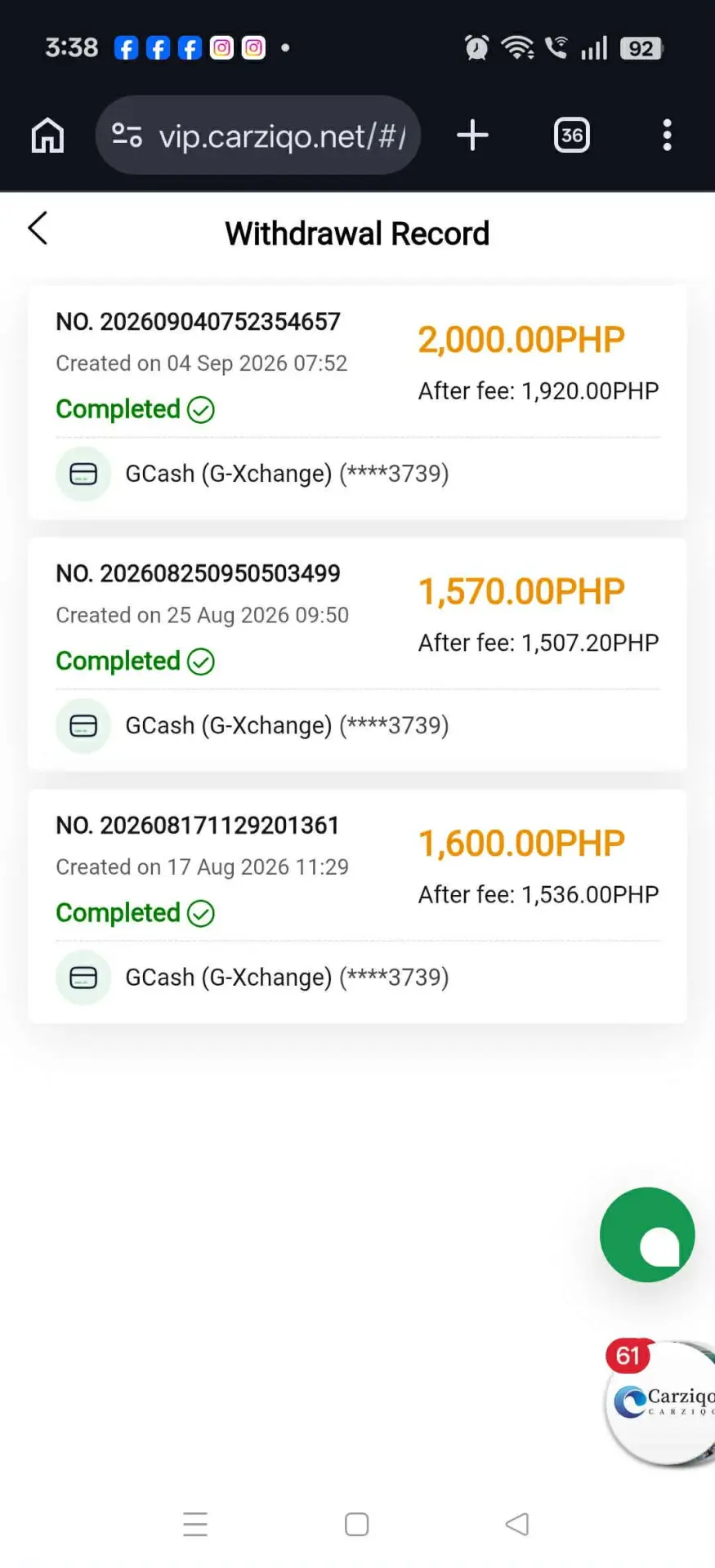Open the browser three-dot menu
The image size is (715, 1568).
click(x=668, y=136)
